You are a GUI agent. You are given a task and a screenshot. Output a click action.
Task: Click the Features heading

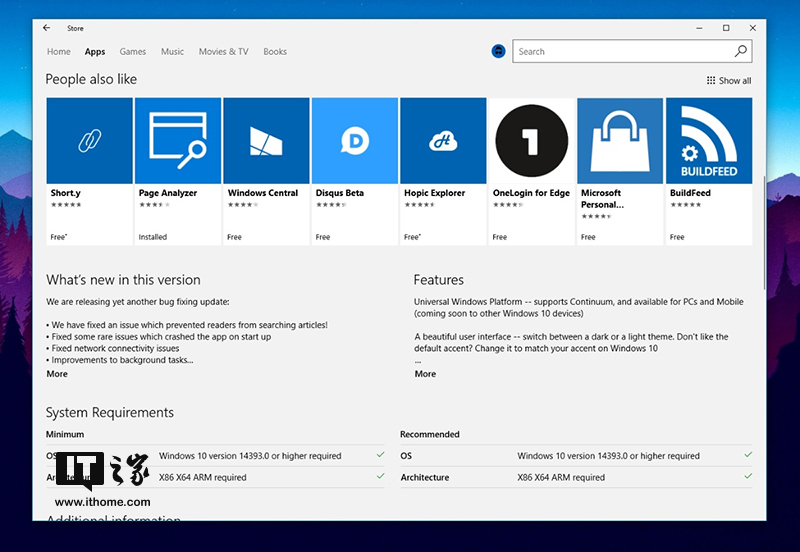coord(438,280)
